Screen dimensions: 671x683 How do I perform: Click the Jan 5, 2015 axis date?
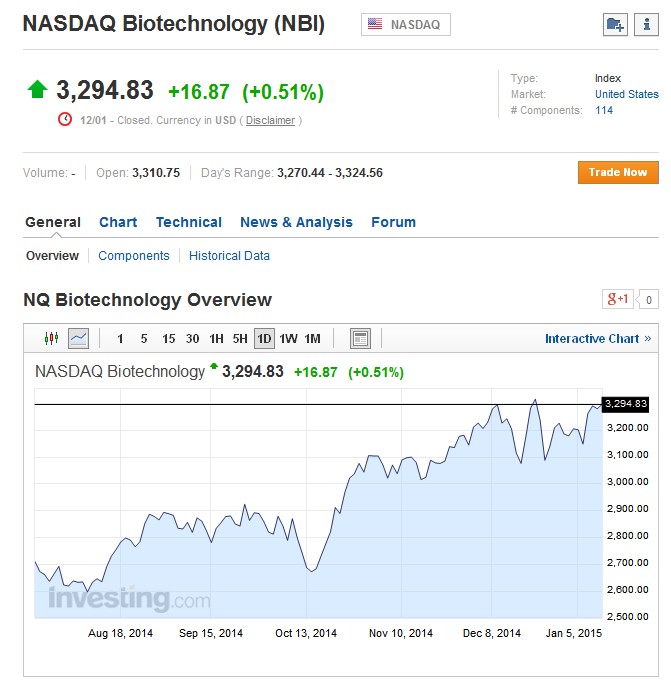coord(573,633)
